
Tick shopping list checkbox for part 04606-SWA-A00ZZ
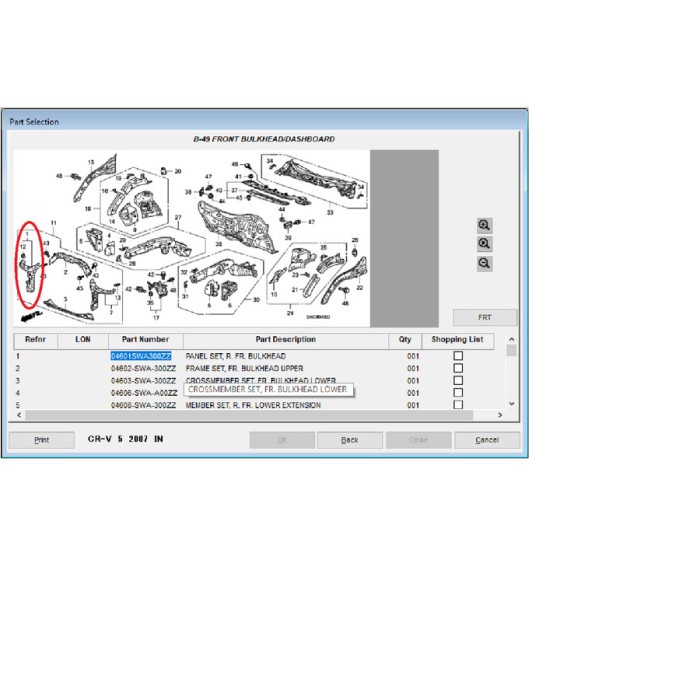point(458,392)
